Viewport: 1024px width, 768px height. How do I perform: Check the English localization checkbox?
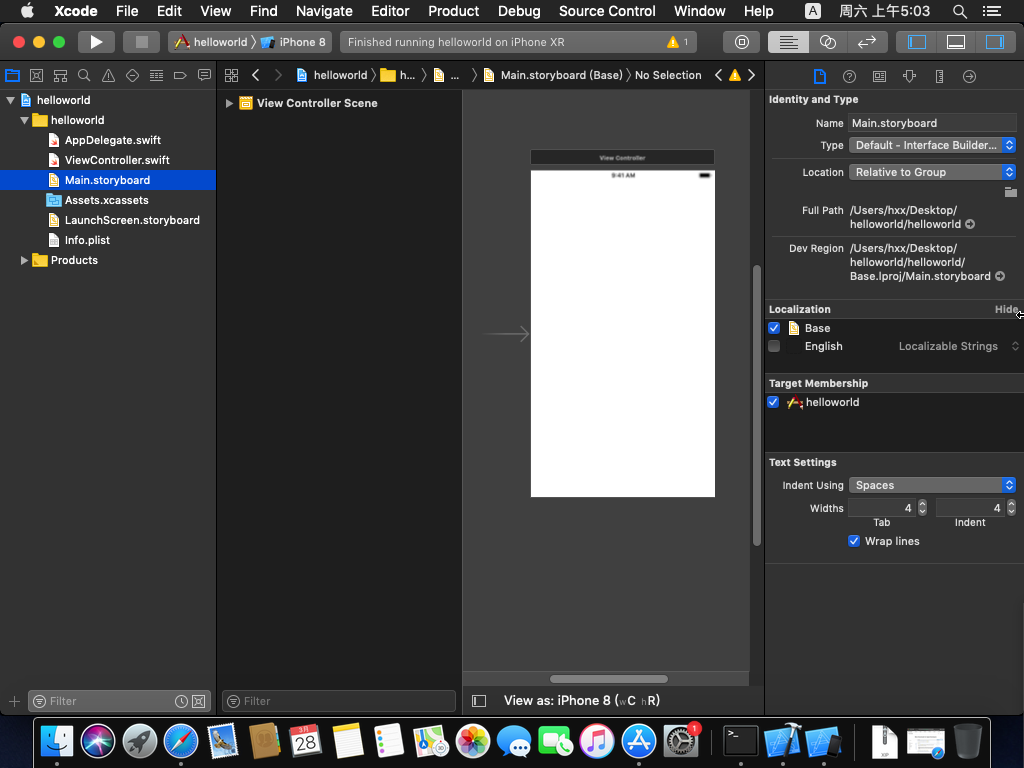tap(774, 346)
